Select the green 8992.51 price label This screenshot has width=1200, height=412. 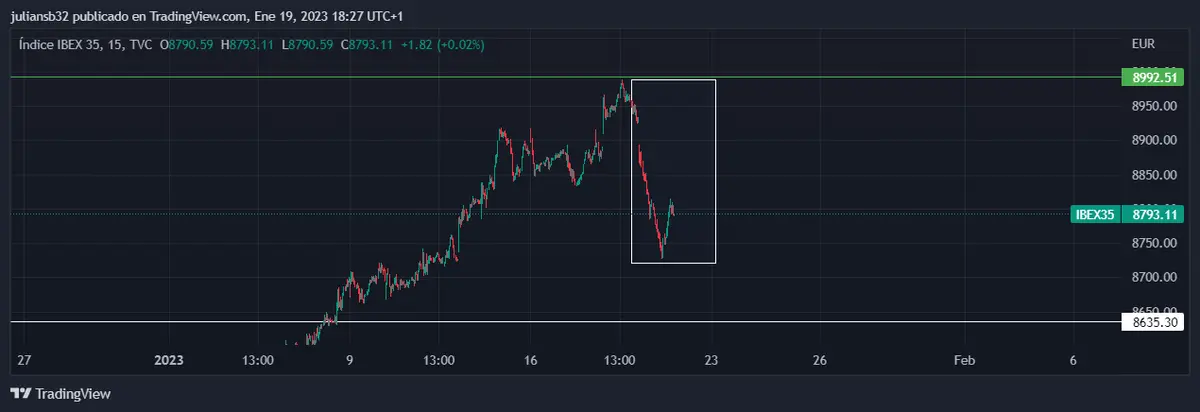(x=1153, y=77)
